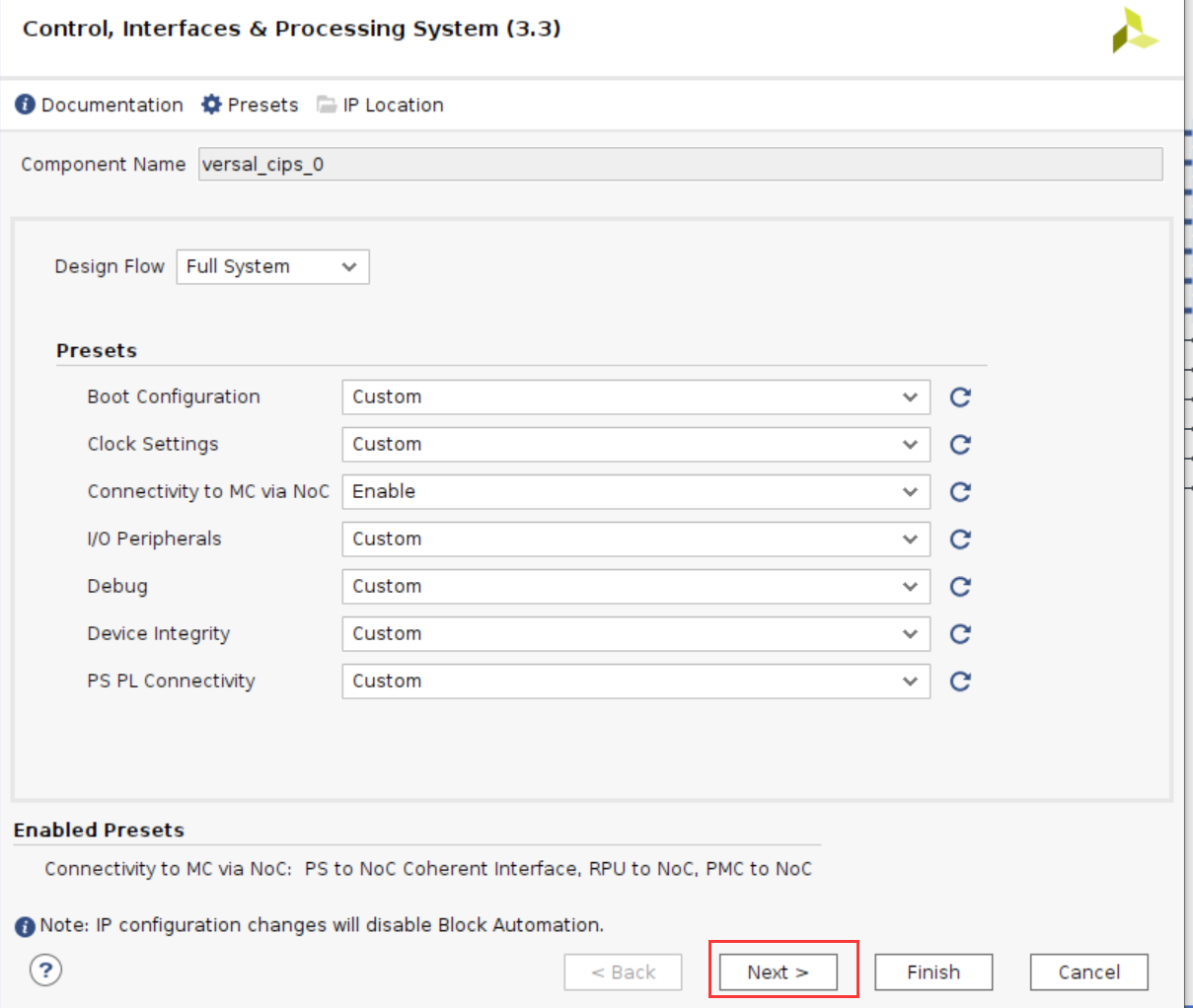1193x1008 pixels.
Task: Reset the PS PL Connectivity preset
Action: [x=960, y=682]
